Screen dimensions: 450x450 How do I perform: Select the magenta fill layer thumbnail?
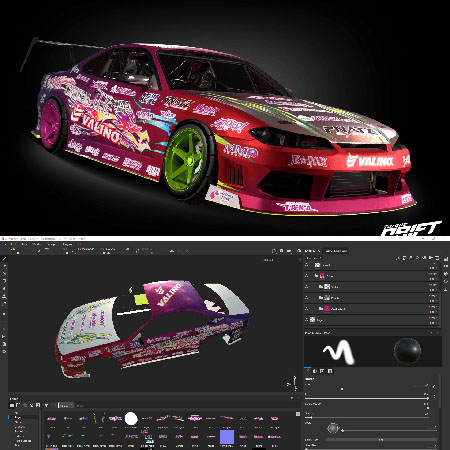[x=327, y=309]
